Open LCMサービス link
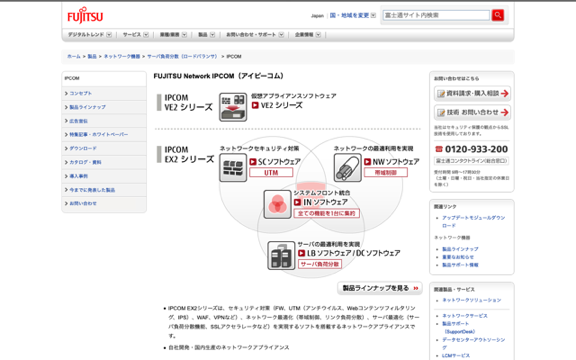Viewport: 576px width, 360px height. [x=456, y=356]
